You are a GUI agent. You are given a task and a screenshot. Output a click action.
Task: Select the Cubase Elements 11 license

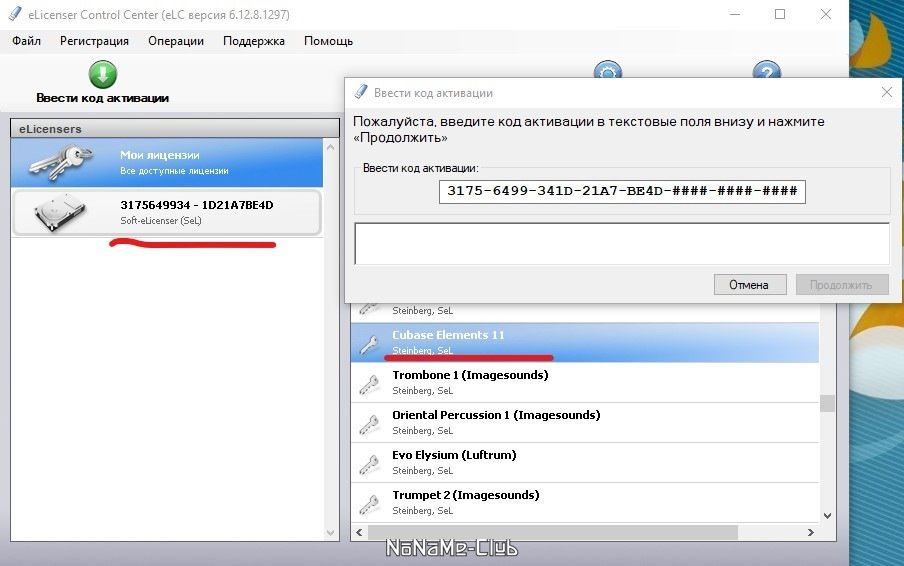585,342
